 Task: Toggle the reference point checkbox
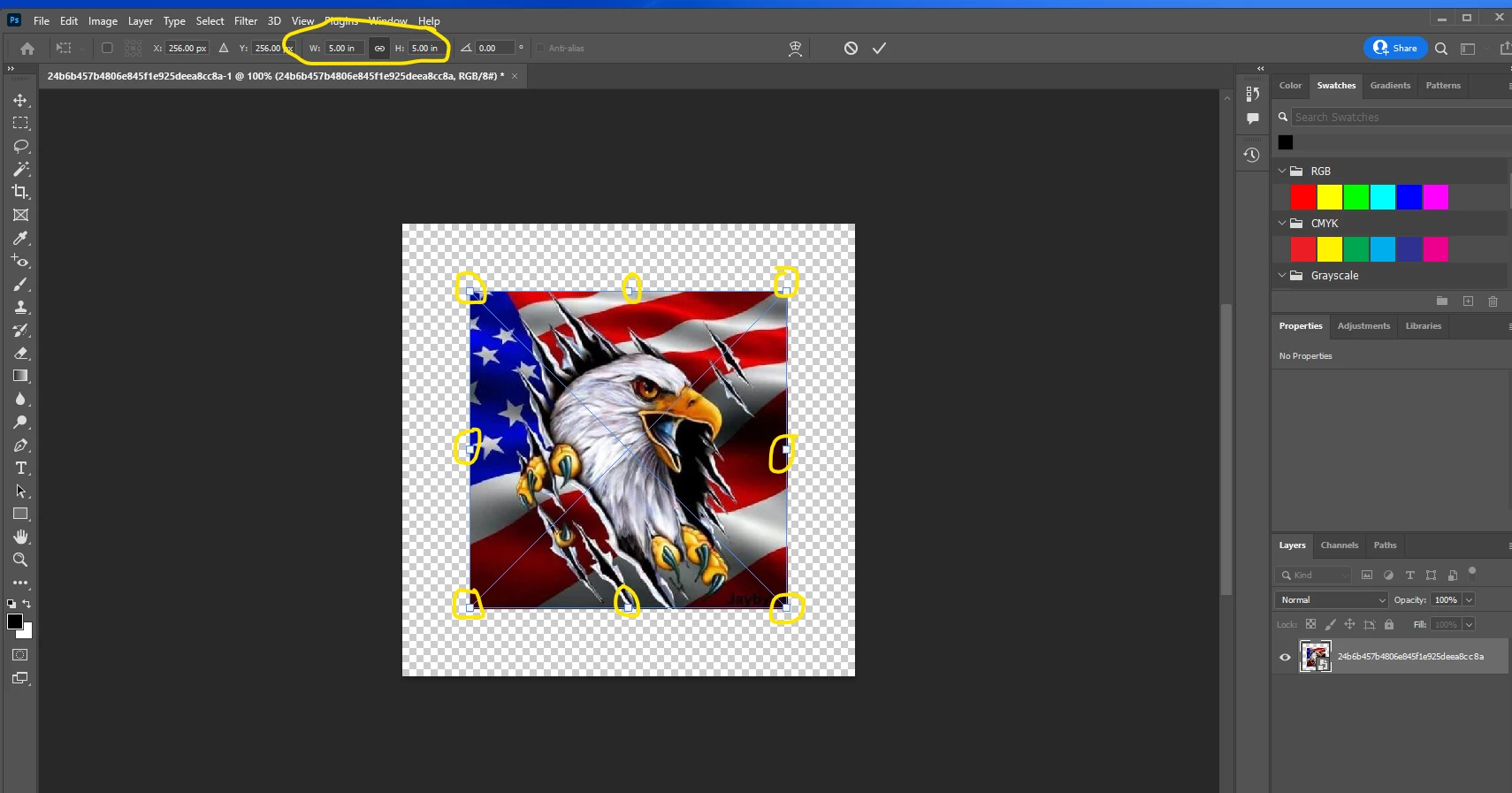pyautogui.click(x=107, y=49)
